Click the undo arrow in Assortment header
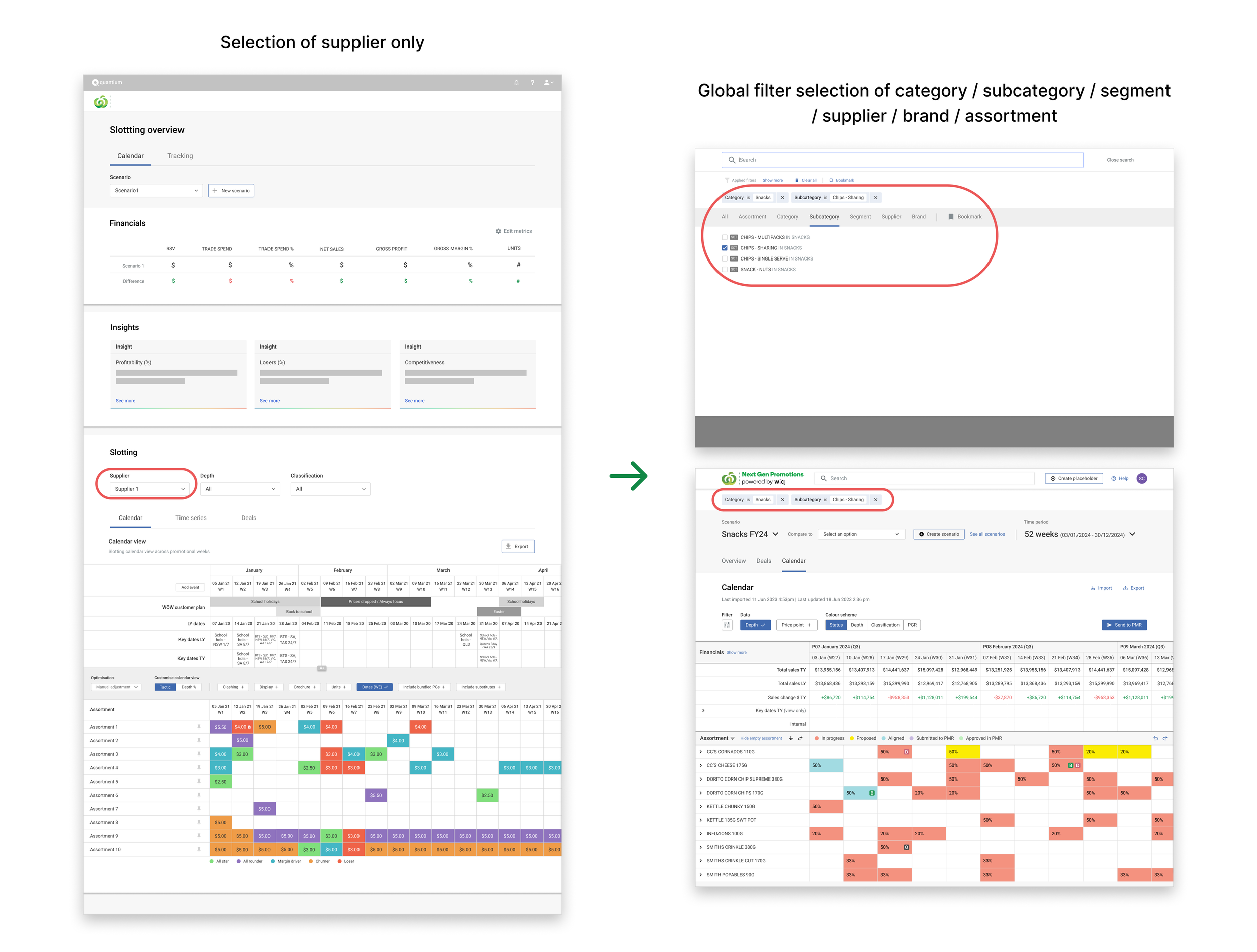 [x=1155, y=738]
